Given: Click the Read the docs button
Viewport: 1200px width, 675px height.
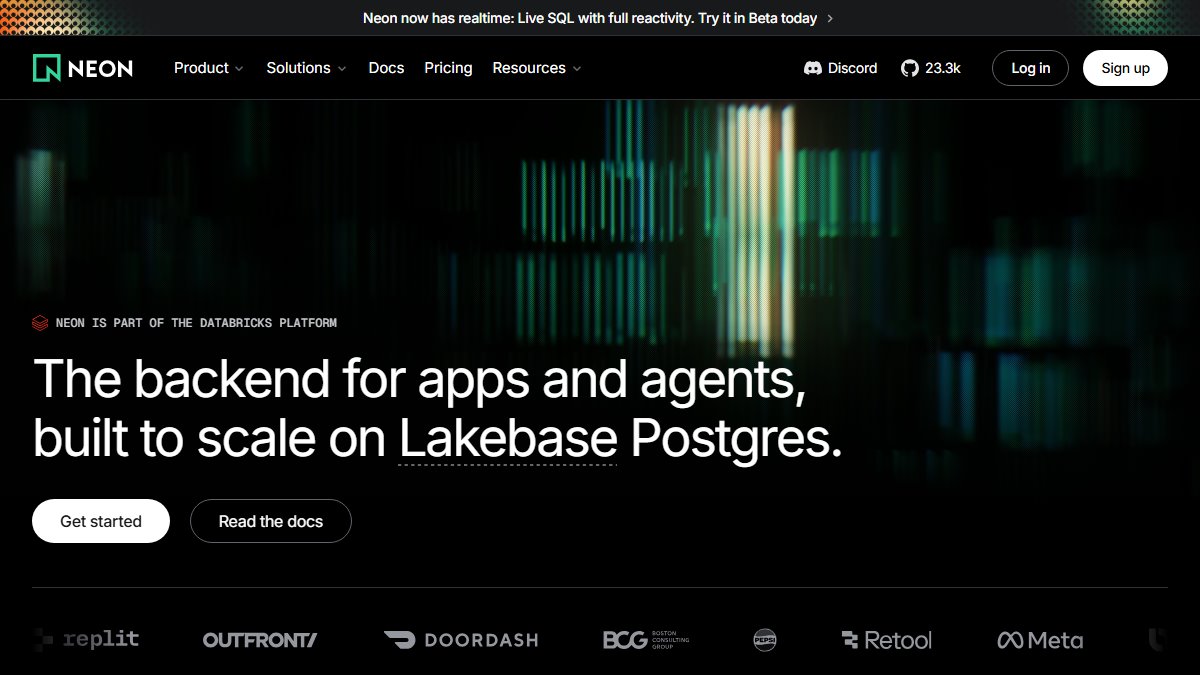Looking at the screenshot, I should coord(271,521).
